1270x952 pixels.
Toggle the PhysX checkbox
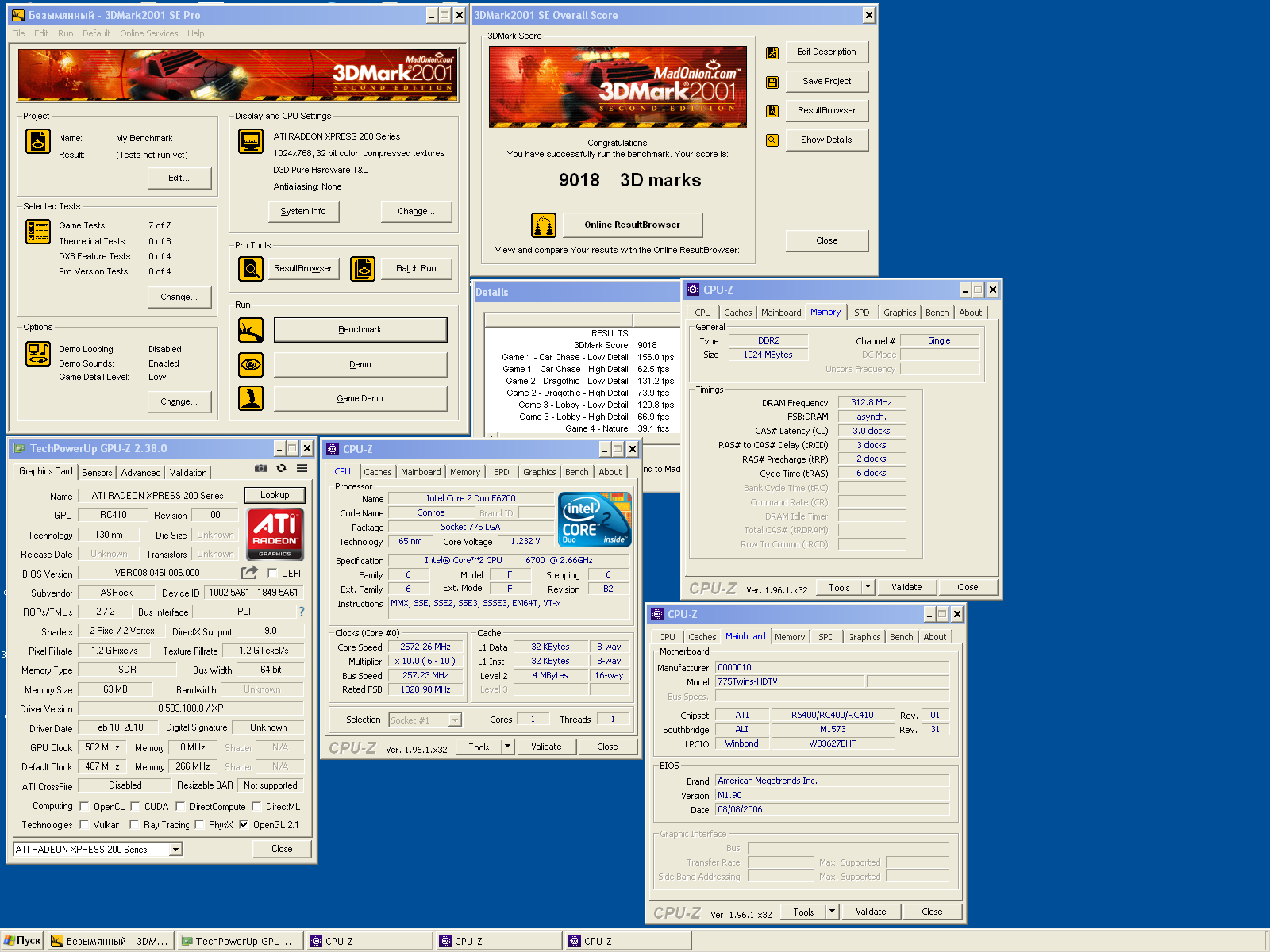199,824
